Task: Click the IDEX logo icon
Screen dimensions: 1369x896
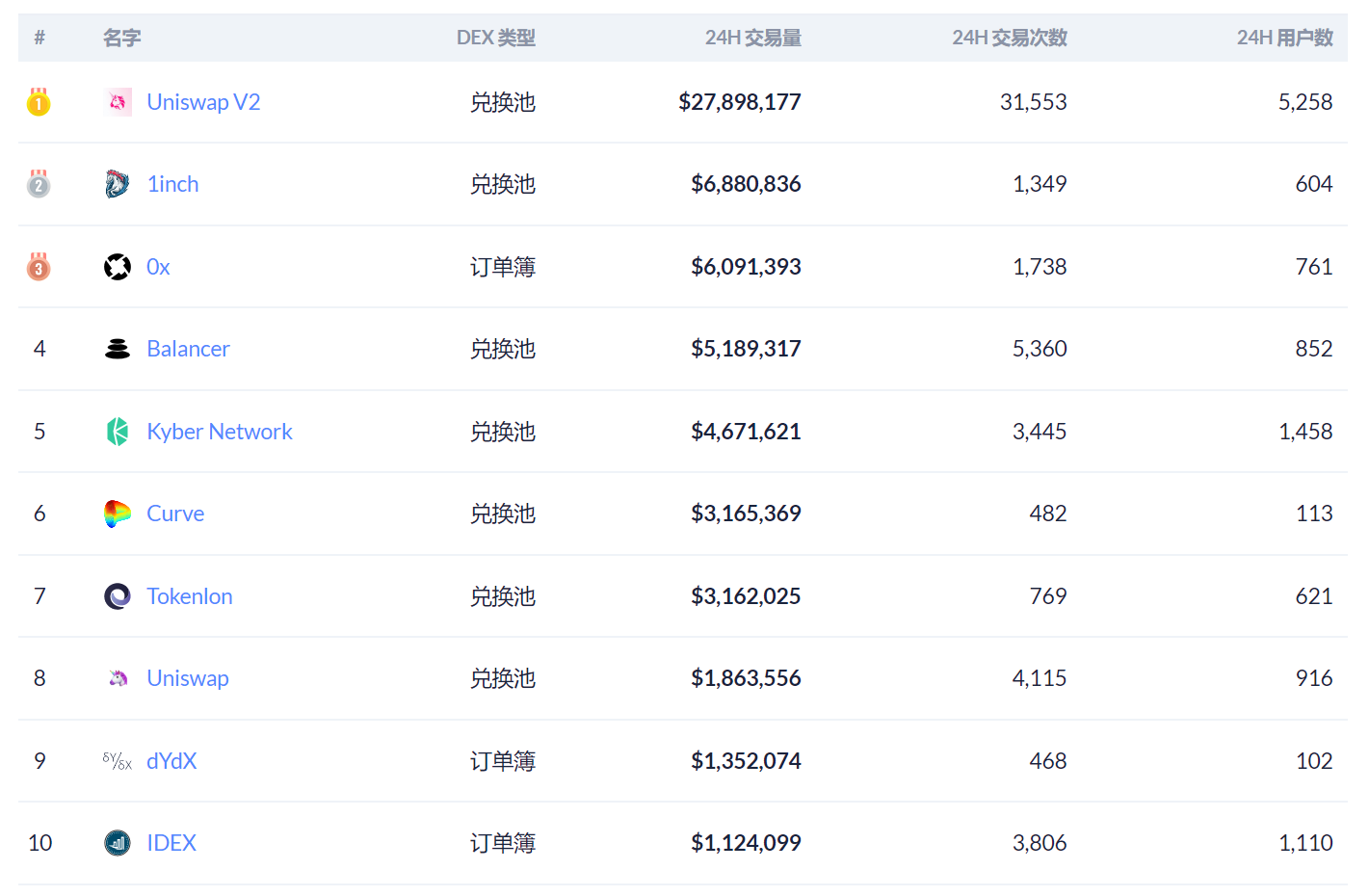Action: point(118,843)
